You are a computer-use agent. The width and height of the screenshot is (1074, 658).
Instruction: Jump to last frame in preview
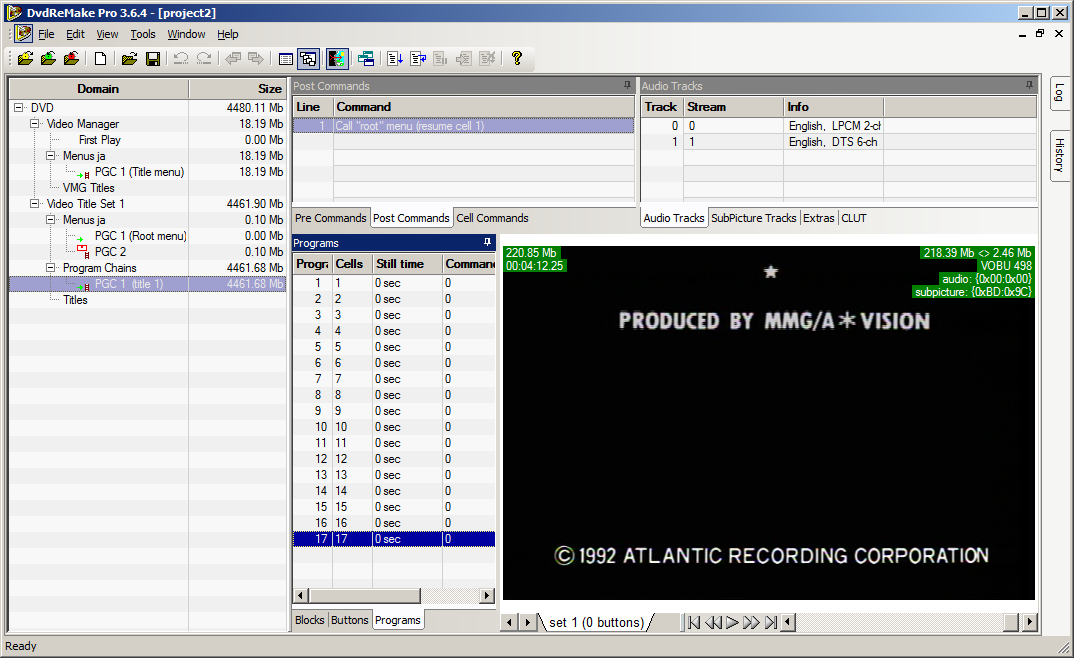tap(771, 622)
